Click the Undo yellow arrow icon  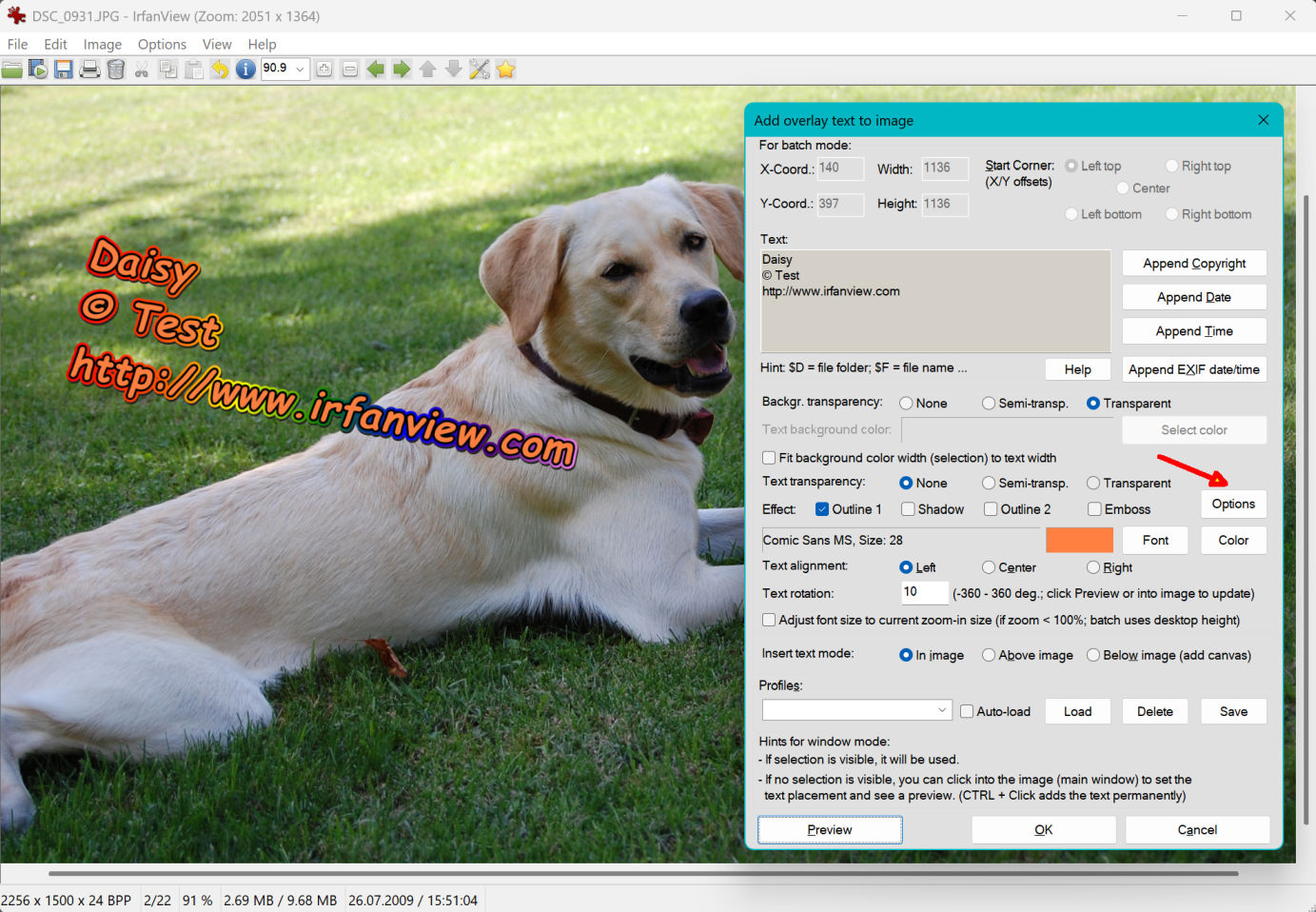pyautogui.click(x=220, y=69)
